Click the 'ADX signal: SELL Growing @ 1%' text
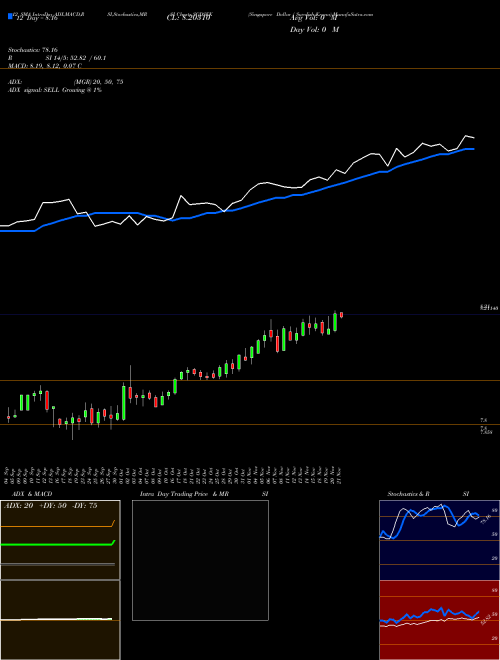The image size is (500, 660). [x=55, y=90]
